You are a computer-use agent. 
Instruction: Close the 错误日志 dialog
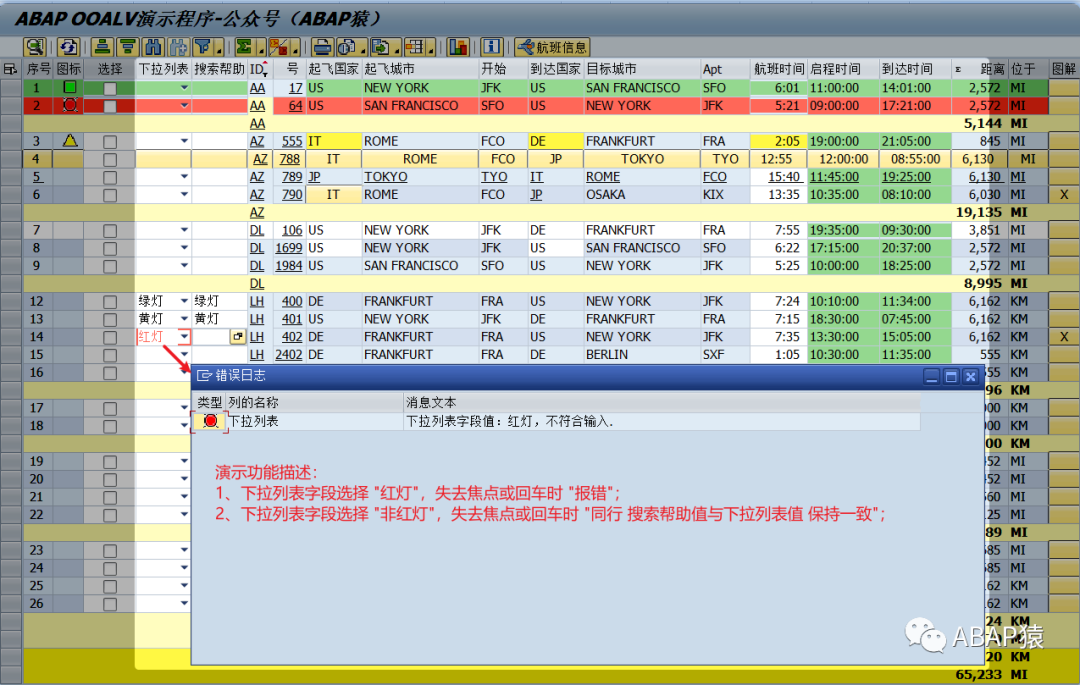970,377
